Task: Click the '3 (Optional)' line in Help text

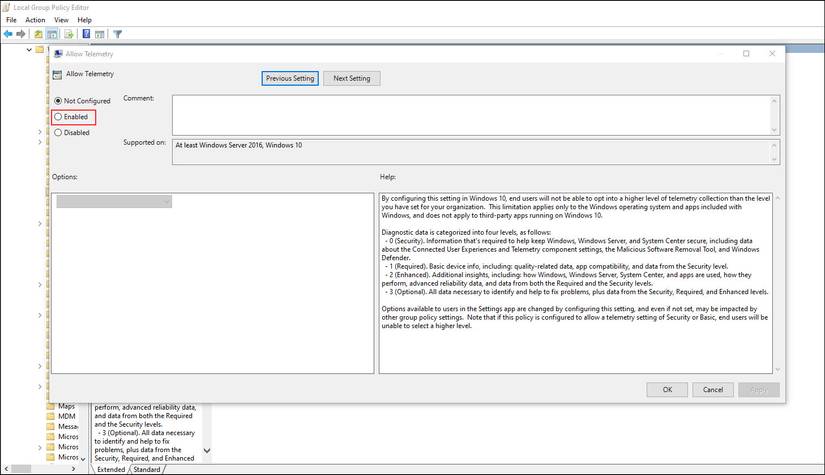Action: pyautogui.click(x=576, y=292)
